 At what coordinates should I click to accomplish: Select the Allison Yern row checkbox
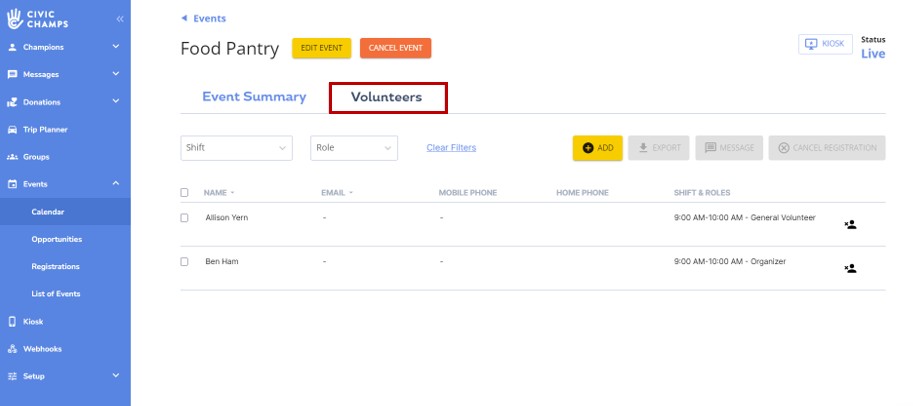[184, 217]
